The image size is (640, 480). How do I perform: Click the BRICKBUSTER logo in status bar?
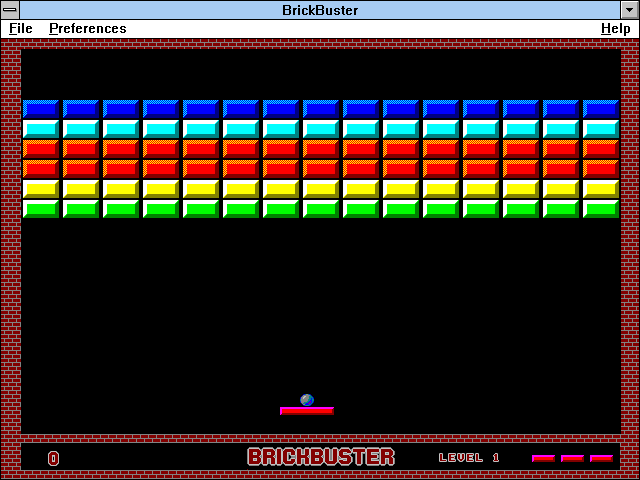(x=321, y=457)
